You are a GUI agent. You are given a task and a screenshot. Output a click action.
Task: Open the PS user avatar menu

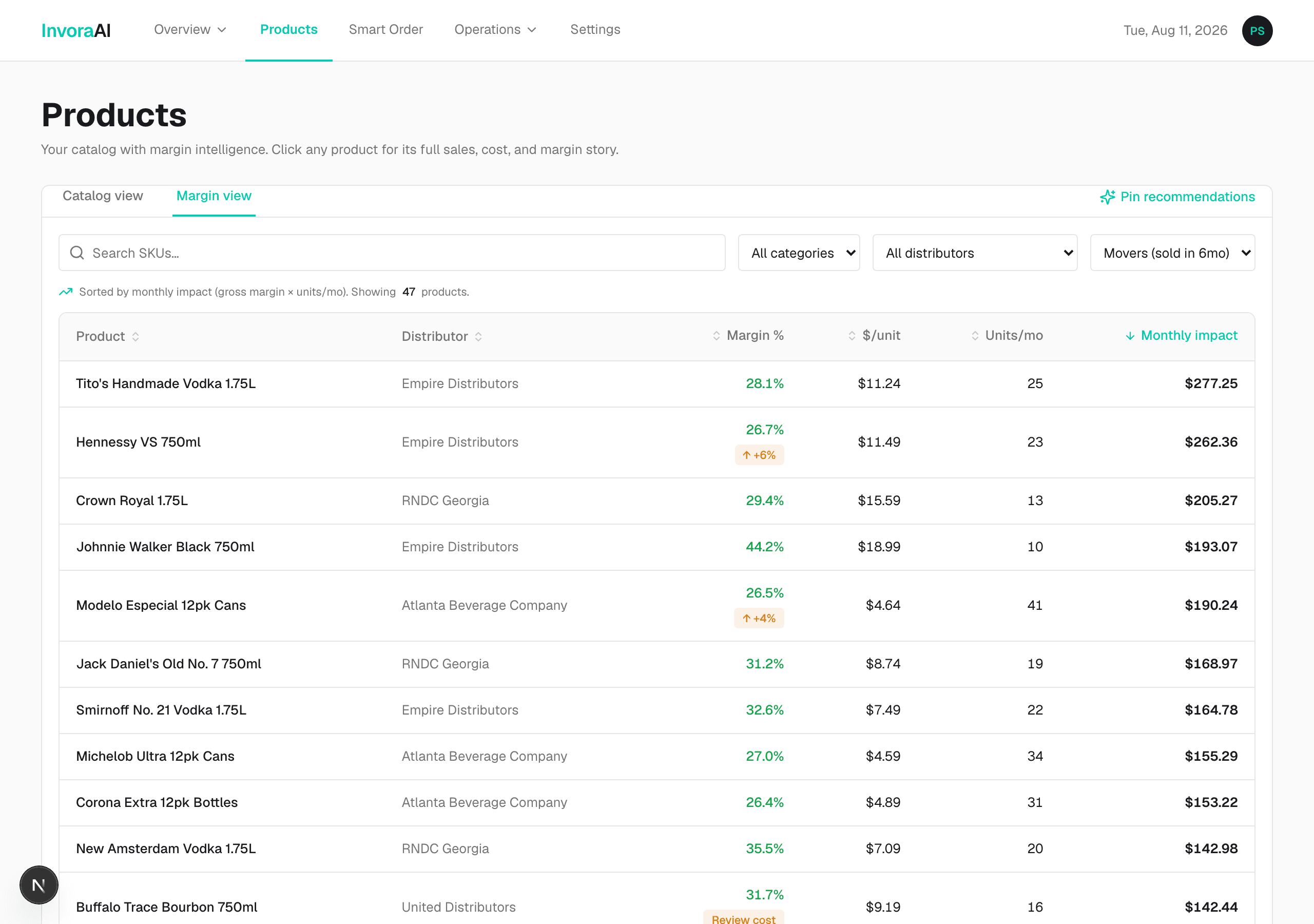pyautogui.click(x=1257, y=30)
